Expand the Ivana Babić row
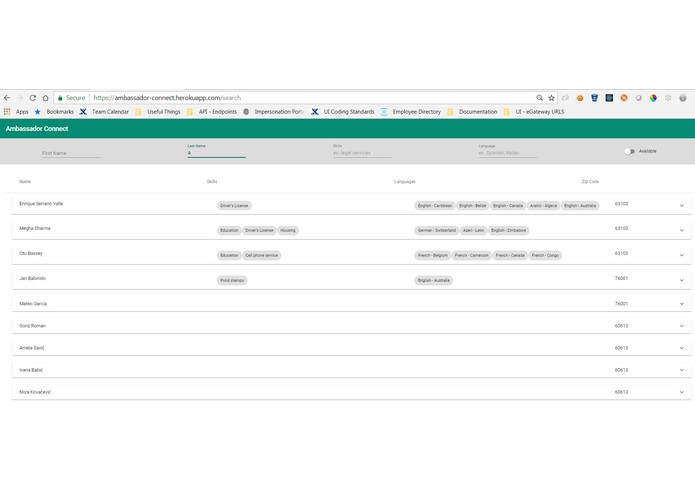Screen dimensions: 695x494 click(682, 370)
